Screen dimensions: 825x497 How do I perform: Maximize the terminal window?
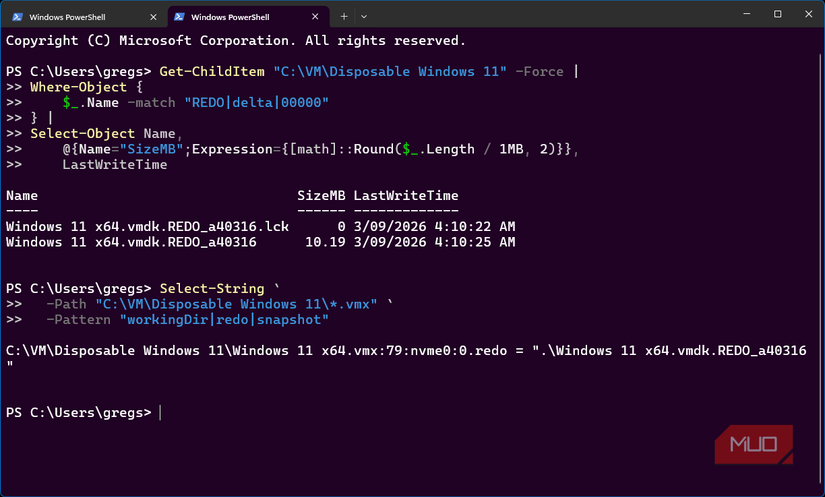pos(778,14)
